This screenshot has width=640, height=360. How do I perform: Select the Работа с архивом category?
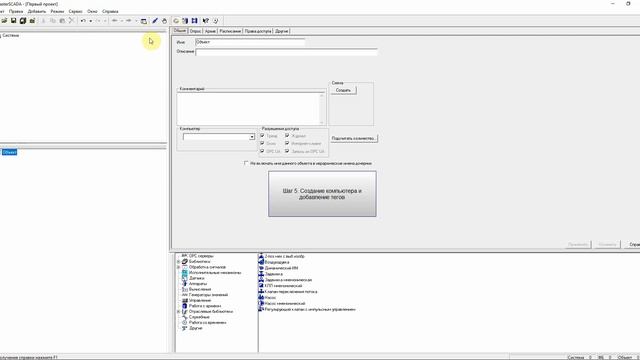coord(205,306)
